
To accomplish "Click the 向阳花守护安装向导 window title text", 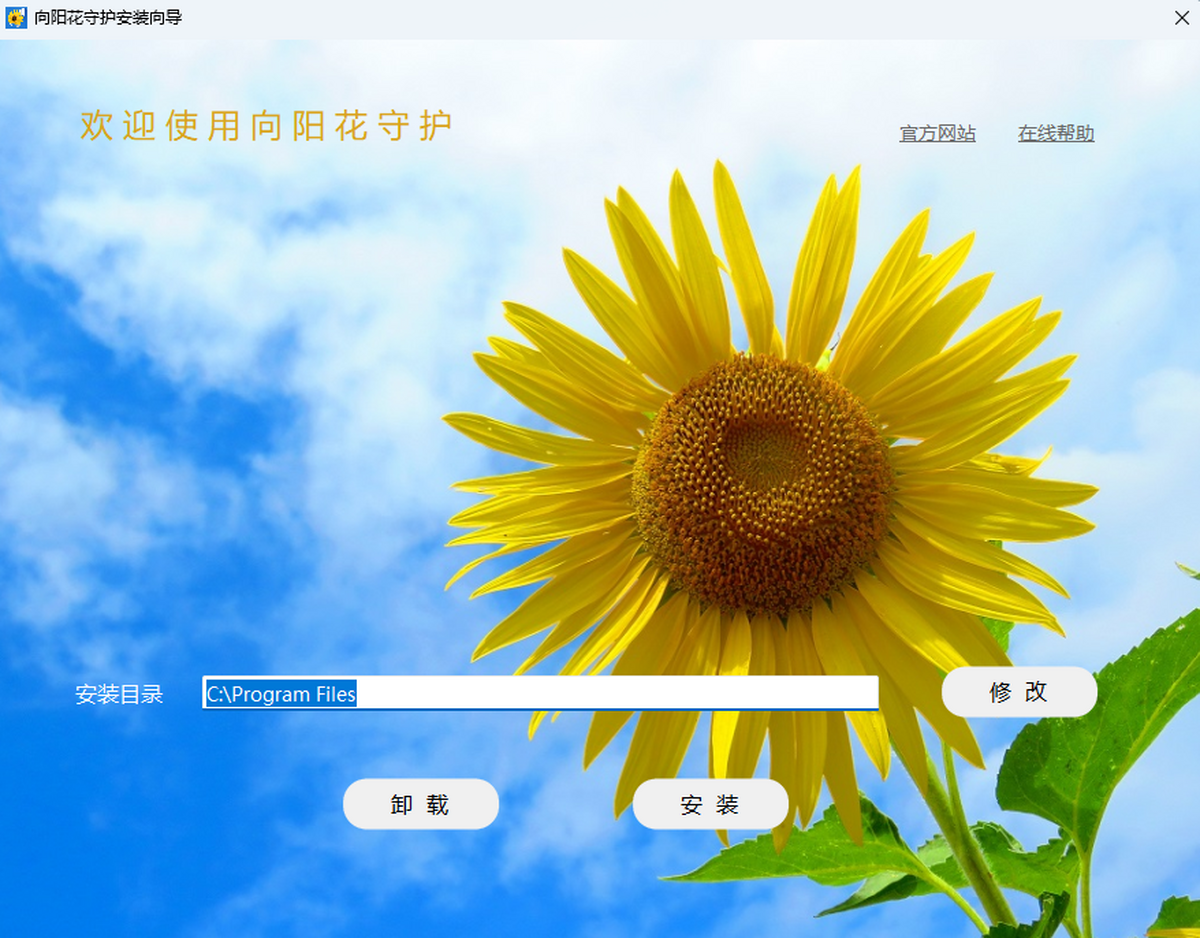I will click(x=108, y=18).
